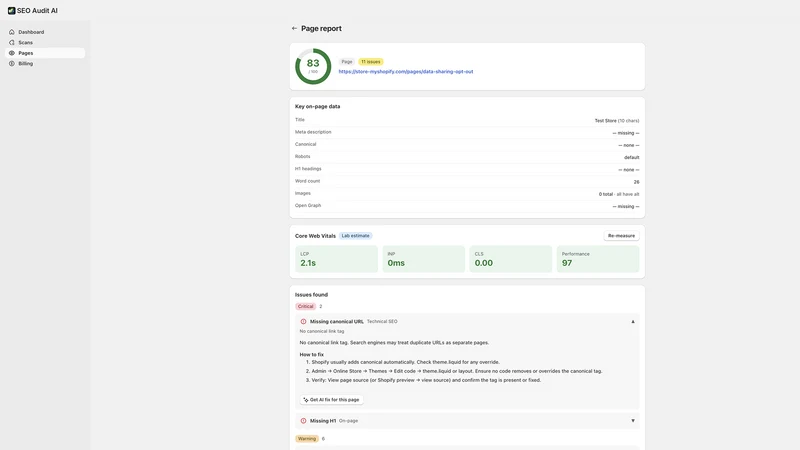Click the Word count row label

(308, 181)
